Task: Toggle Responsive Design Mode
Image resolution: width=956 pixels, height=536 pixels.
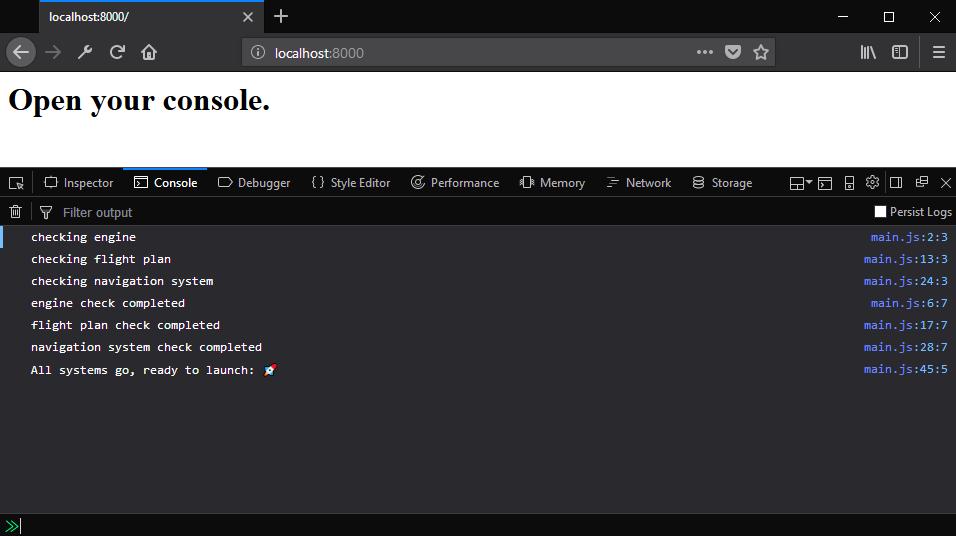Action: point(849,183)
